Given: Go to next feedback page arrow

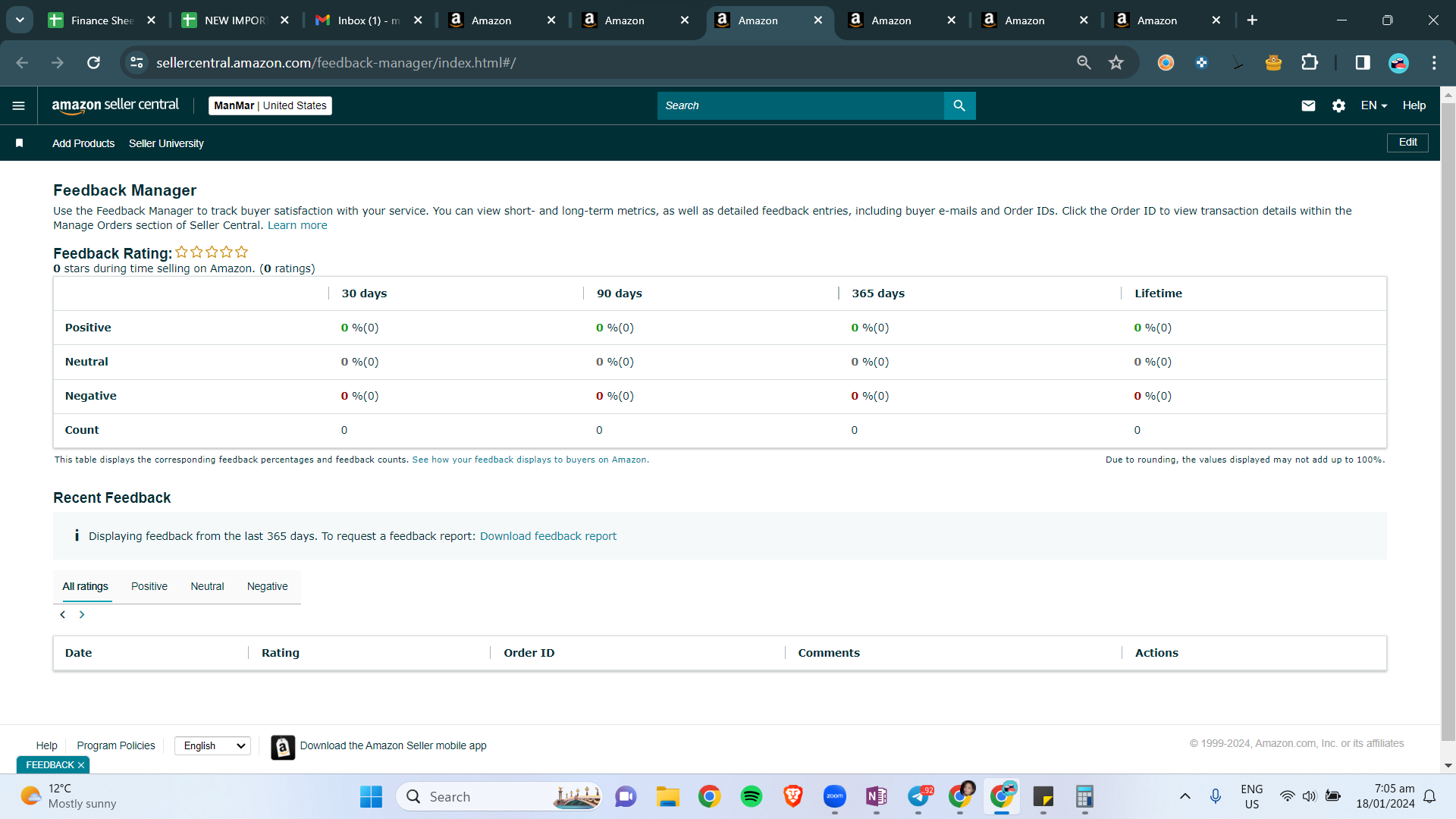Looking at the screenshot, I should (x=82, y=614).
